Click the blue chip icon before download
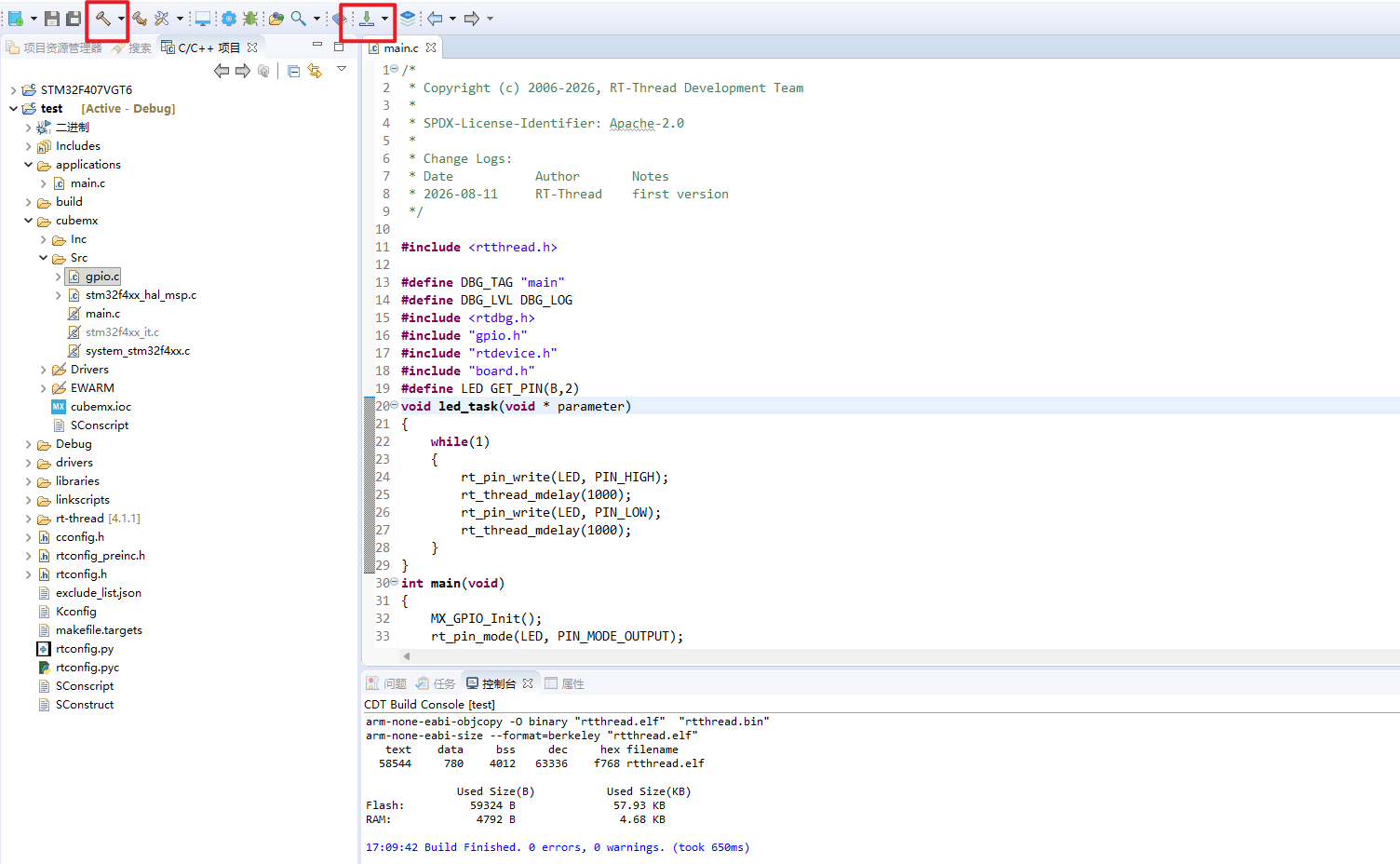The width and height of the screenshot is (1400, 864). (x=340, y=19)
